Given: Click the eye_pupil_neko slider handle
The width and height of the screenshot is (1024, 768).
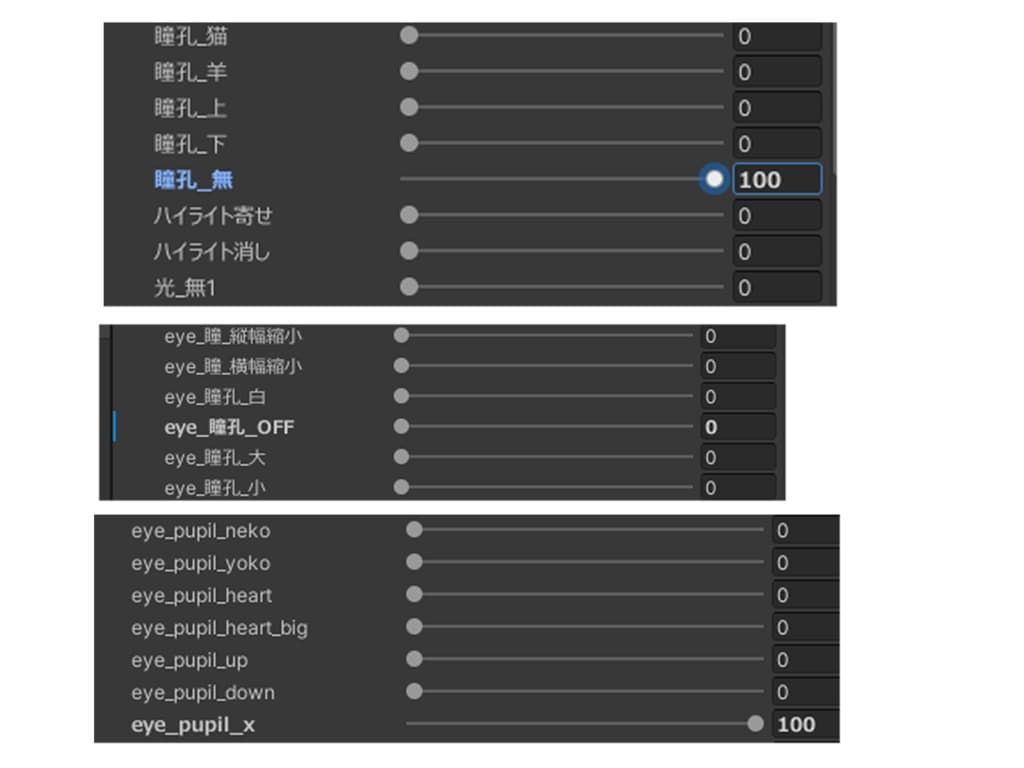Looking at the screenshot, I should coord(414,530).
